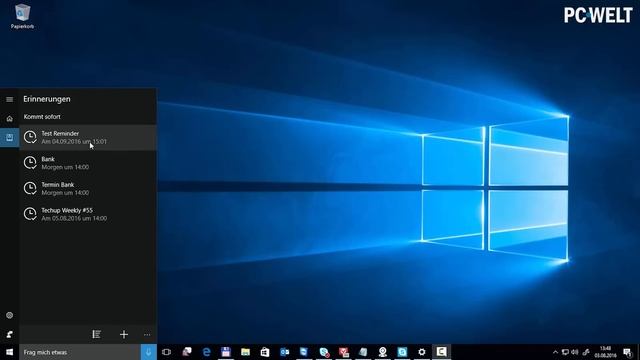
Task: Open the 'Test Reminder' reminder
Action: click(88, 138)
